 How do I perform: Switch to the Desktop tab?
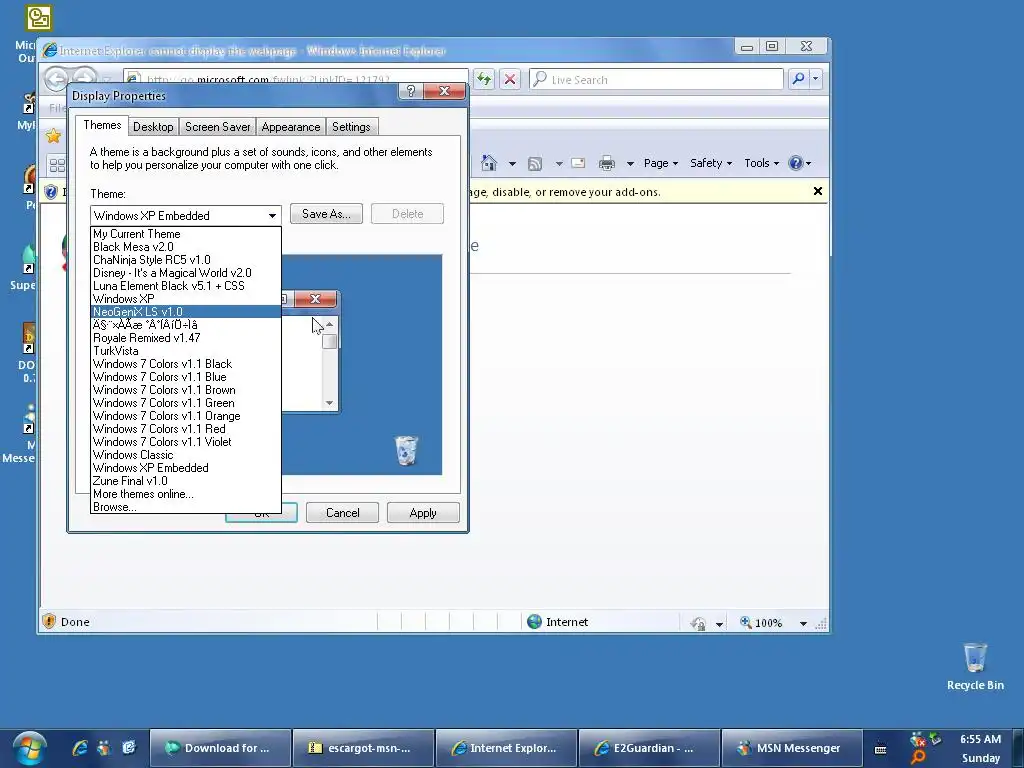click(153, 127)
